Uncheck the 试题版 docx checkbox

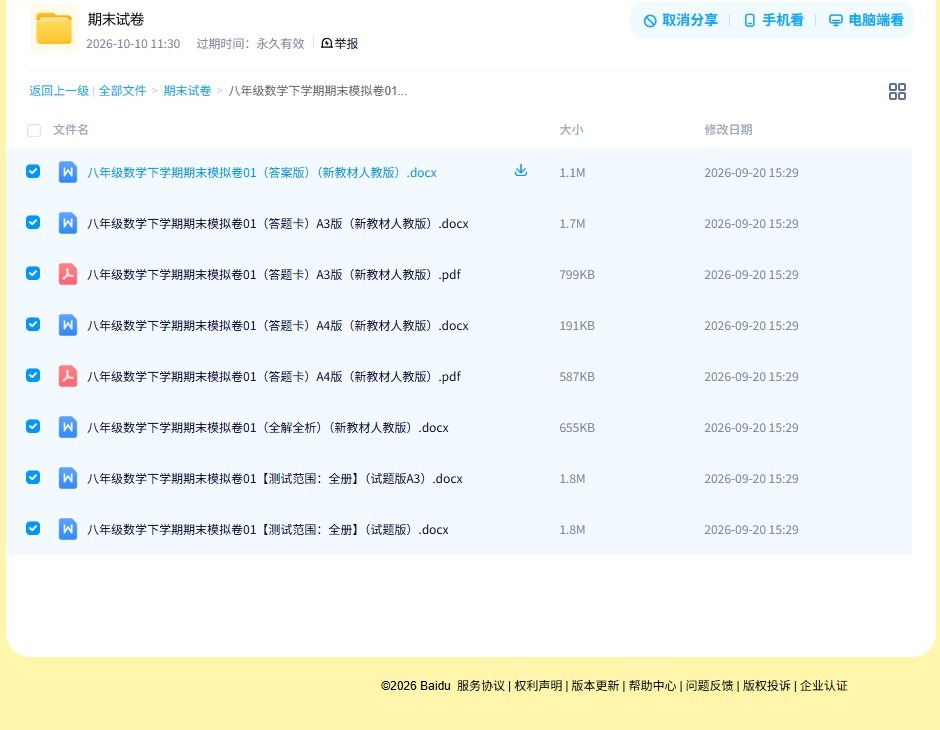(x=33, y=528)
